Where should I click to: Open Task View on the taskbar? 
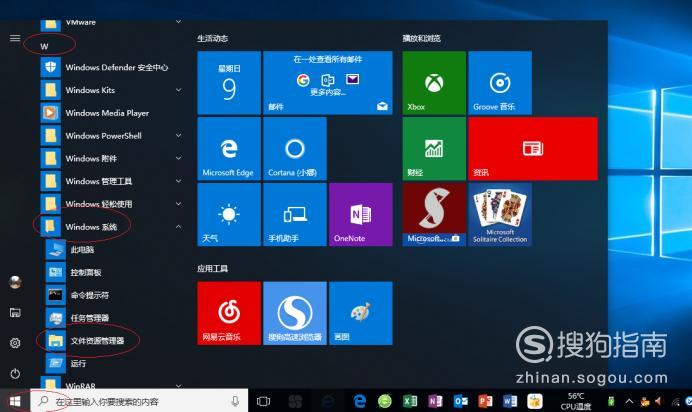pos(263,401)
